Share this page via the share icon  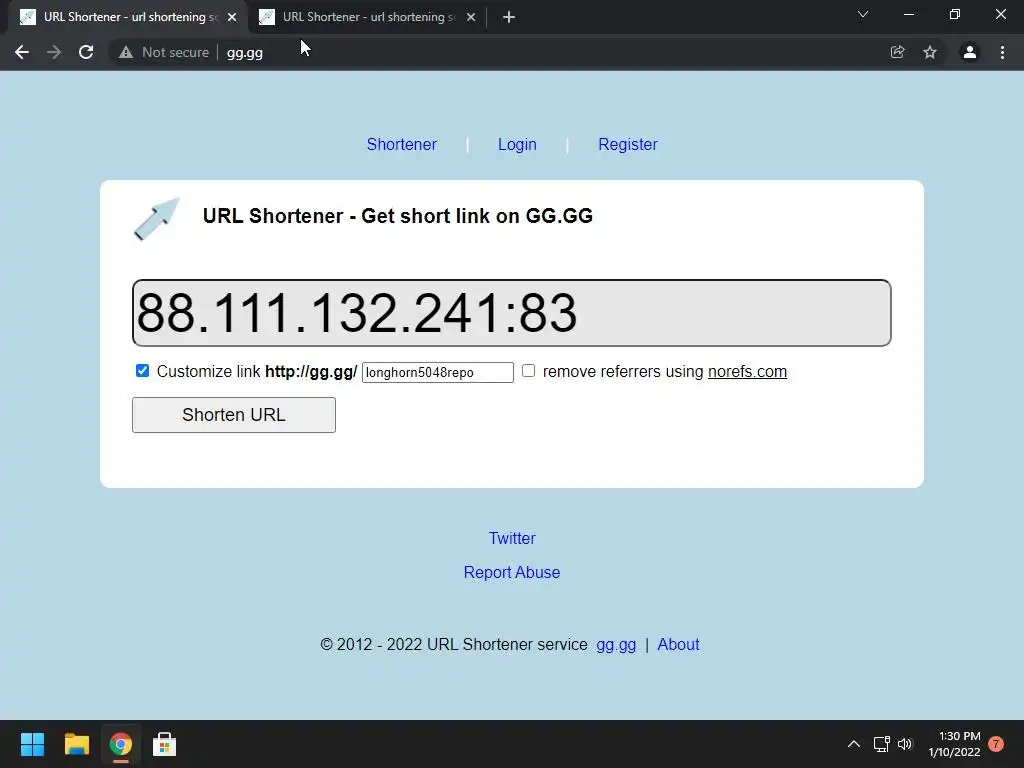click(897, 52)
